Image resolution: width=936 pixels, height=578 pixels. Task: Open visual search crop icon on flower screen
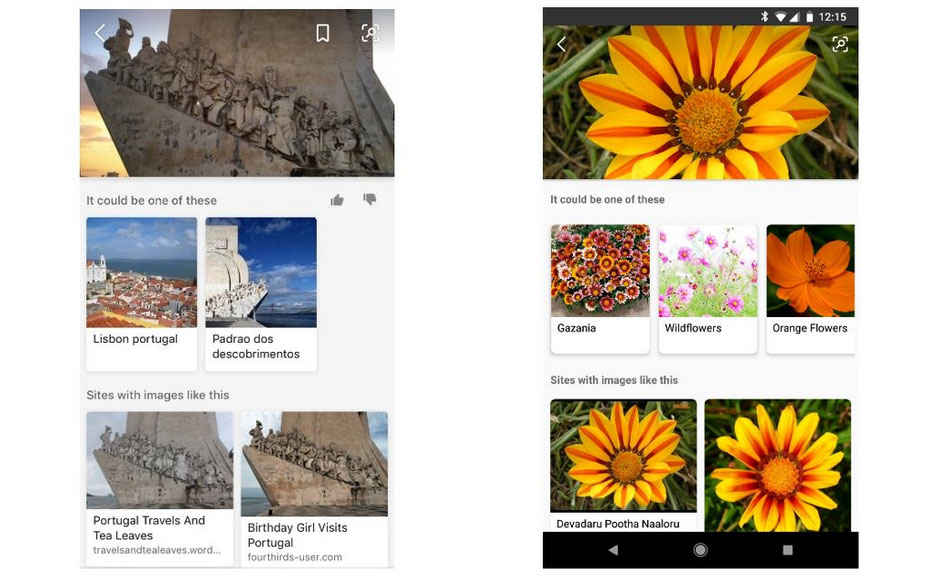tap(840, 44)
